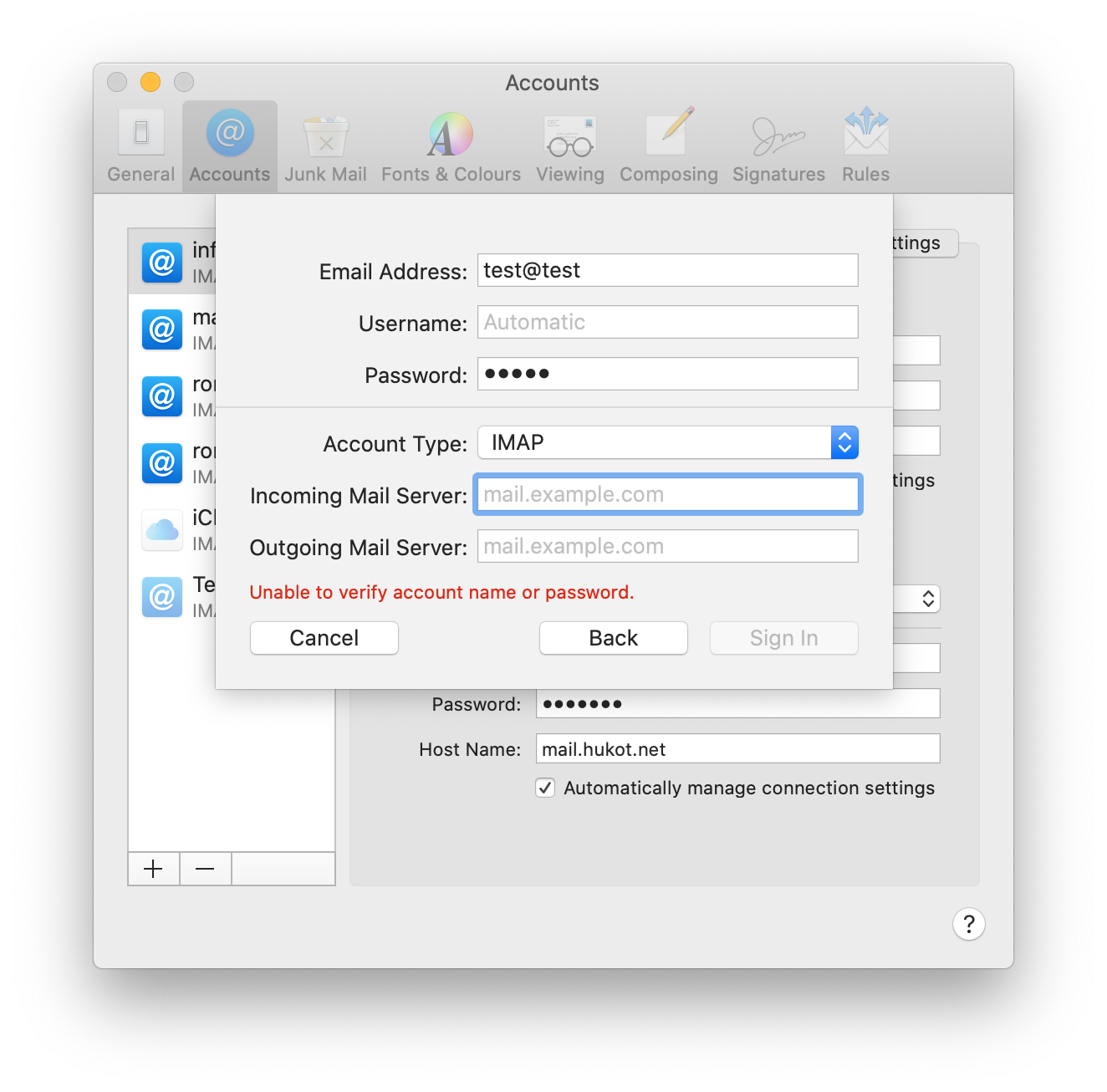Toggle Automatically manage connection settings checkbox
Screen dimensions: 1107x1092
[545, 788]
